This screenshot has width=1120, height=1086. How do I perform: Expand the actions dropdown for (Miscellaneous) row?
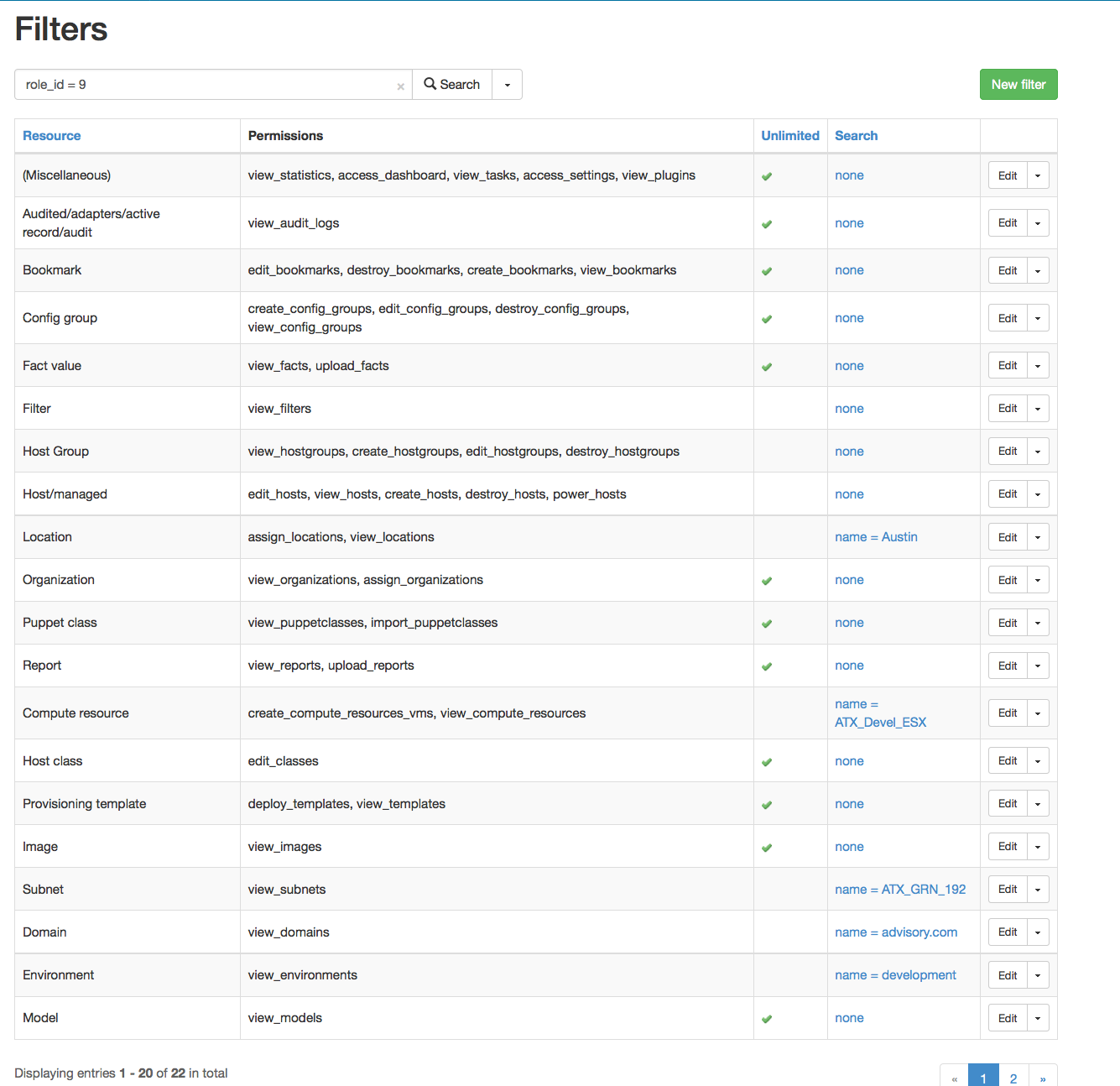click(1038, 175)
